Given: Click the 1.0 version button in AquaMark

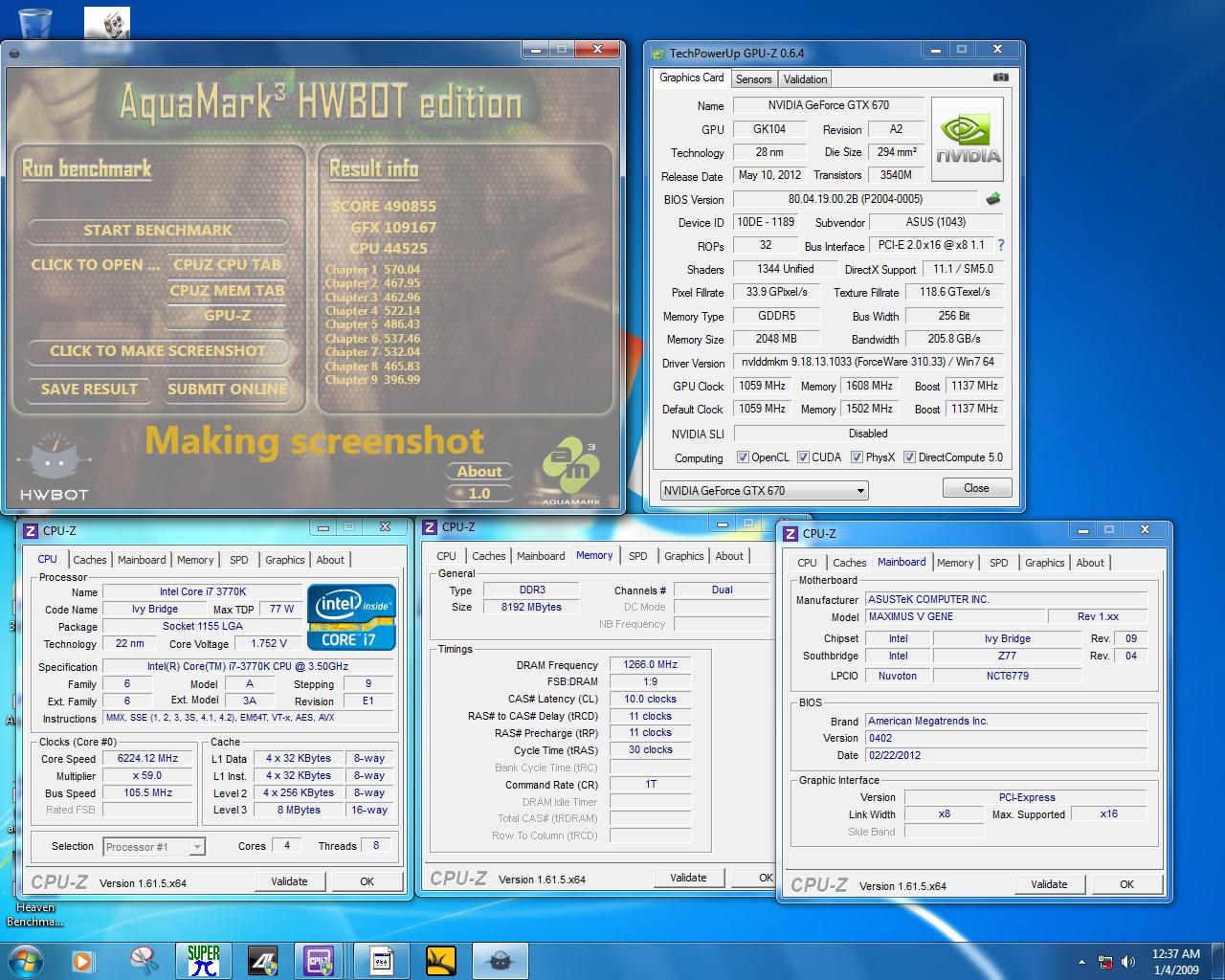Looking at the screenshot, I should click(479, 494).
